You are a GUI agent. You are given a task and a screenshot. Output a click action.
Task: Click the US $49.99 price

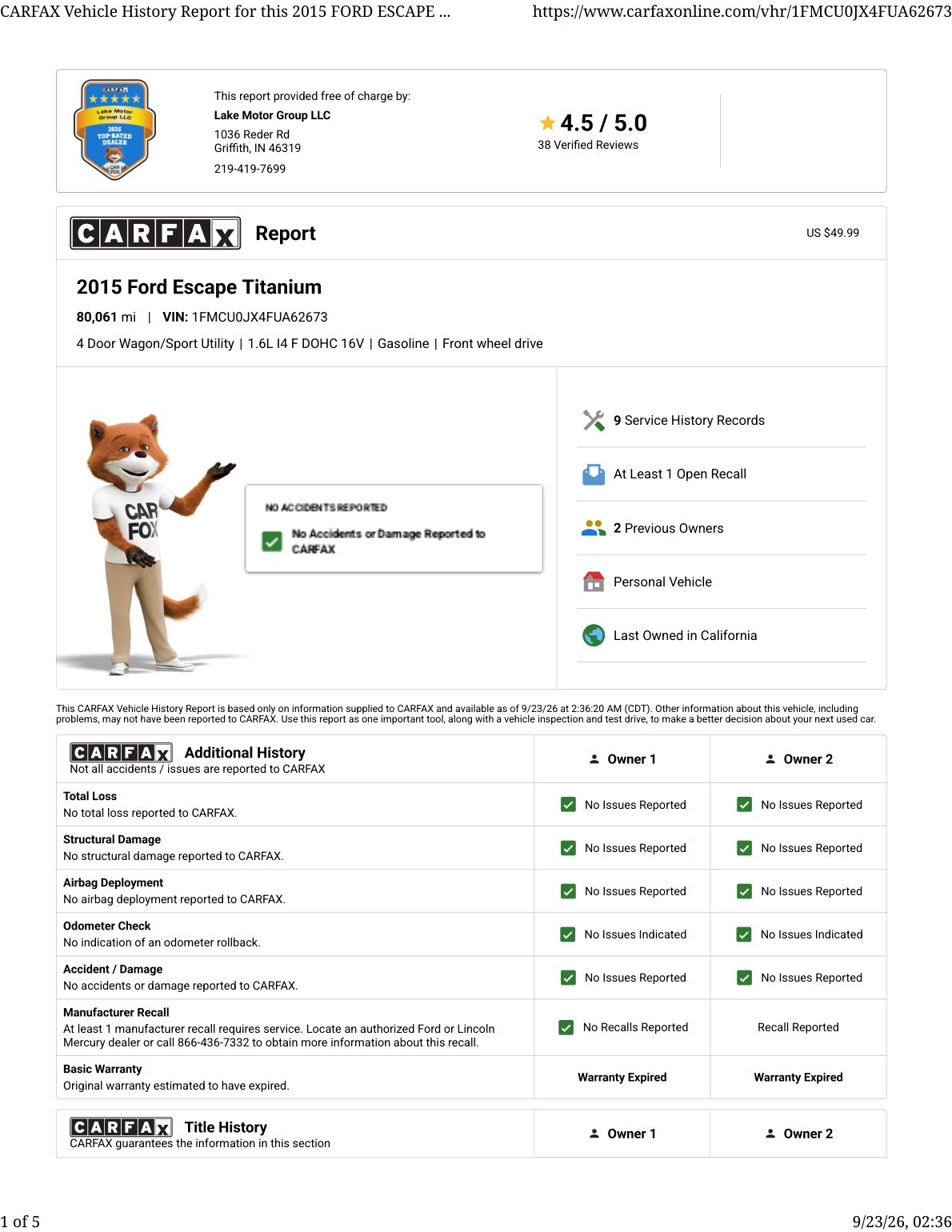833,233
